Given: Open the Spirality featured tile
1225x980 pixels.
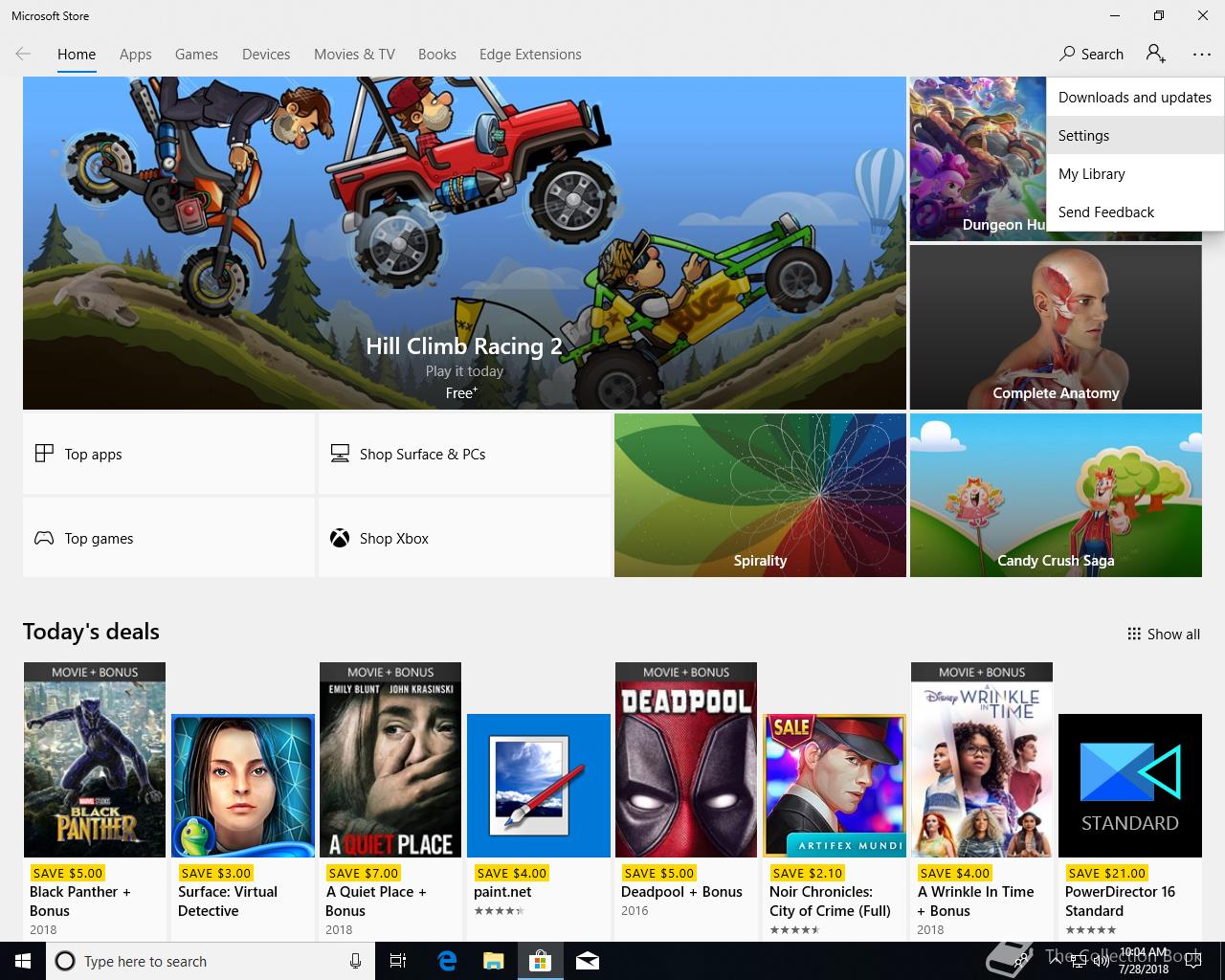Looking at the screenshot, I should click(760, 495).
